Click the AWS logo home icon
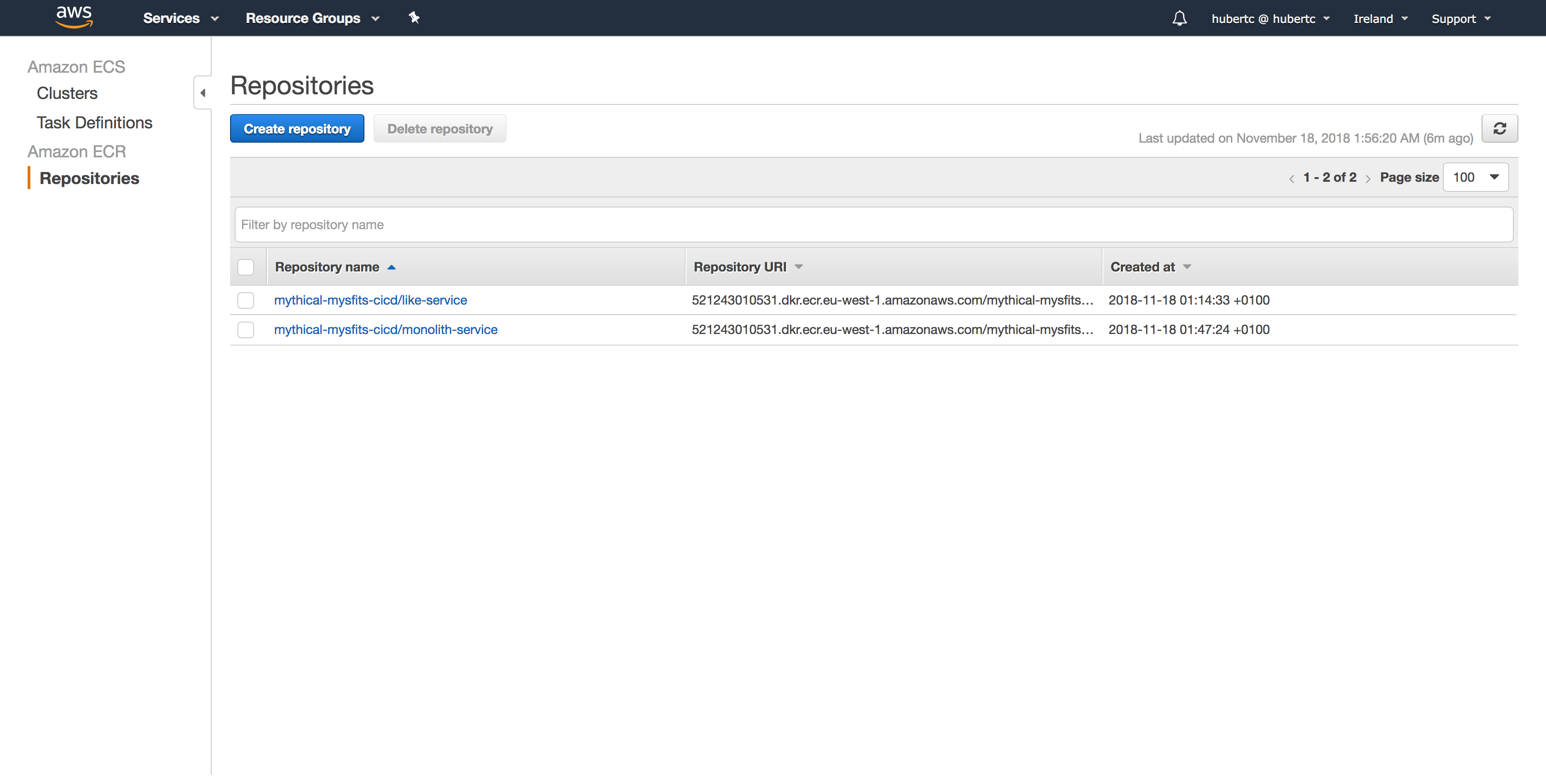The height and width of the screenshot is (784, 1546). [74, 17]
